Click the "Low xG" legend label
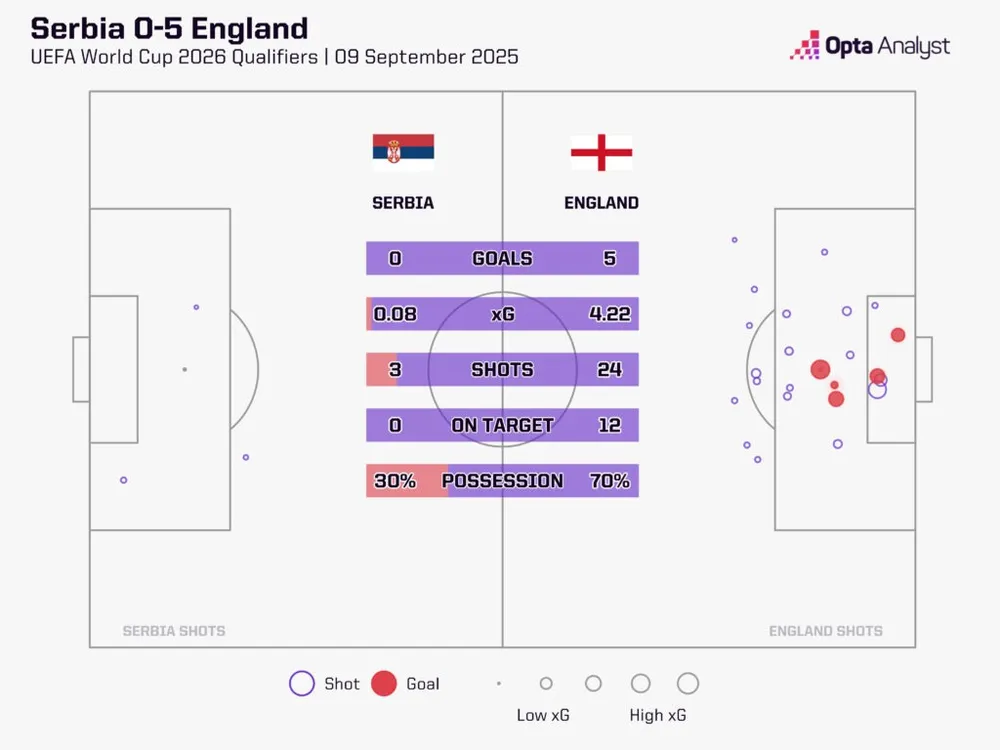 click(x=546, y=715)
